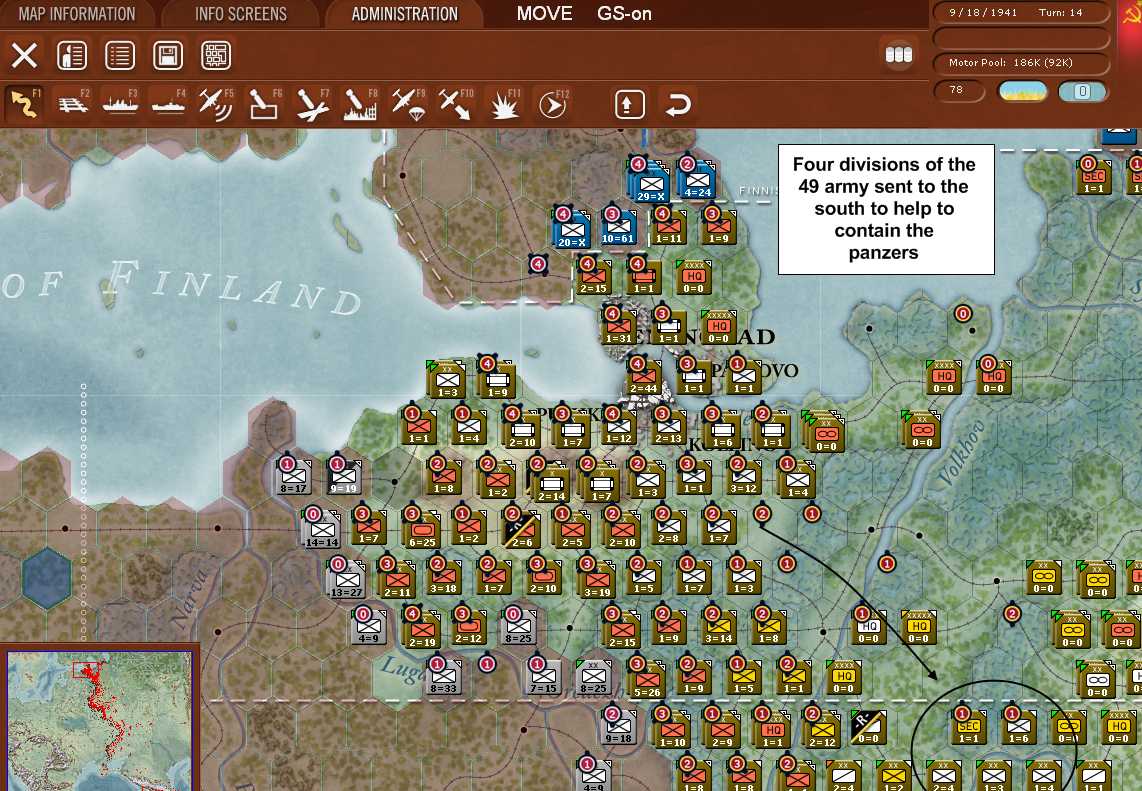Click the date 9/18/1941 display

point(983,12)
